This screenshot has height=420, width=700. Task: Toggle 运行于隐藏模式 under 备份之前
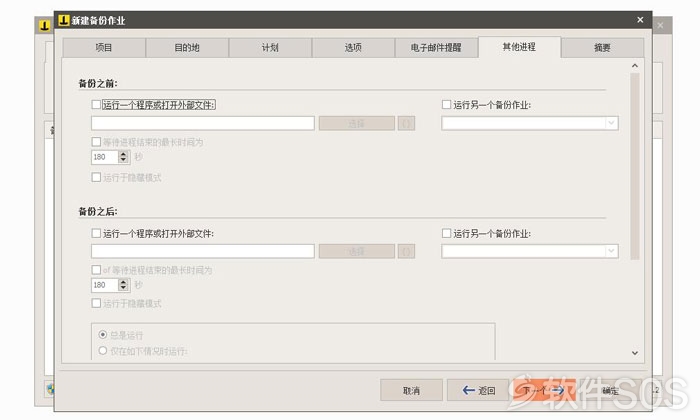96,177
